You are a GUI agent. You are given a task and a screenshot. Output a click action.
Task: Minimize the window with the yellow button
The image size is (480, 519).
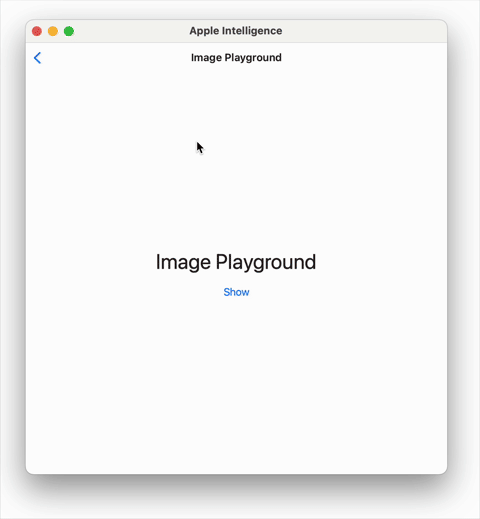[53, 31]
